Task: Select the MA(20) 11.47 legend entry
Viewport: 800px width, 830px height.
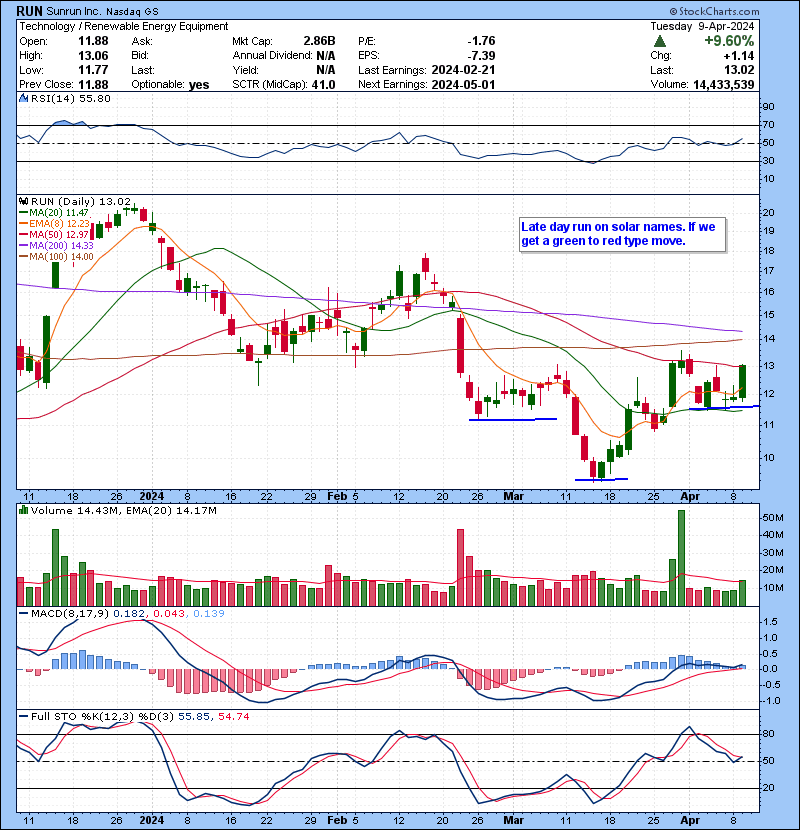Action: tap(54, 213)
